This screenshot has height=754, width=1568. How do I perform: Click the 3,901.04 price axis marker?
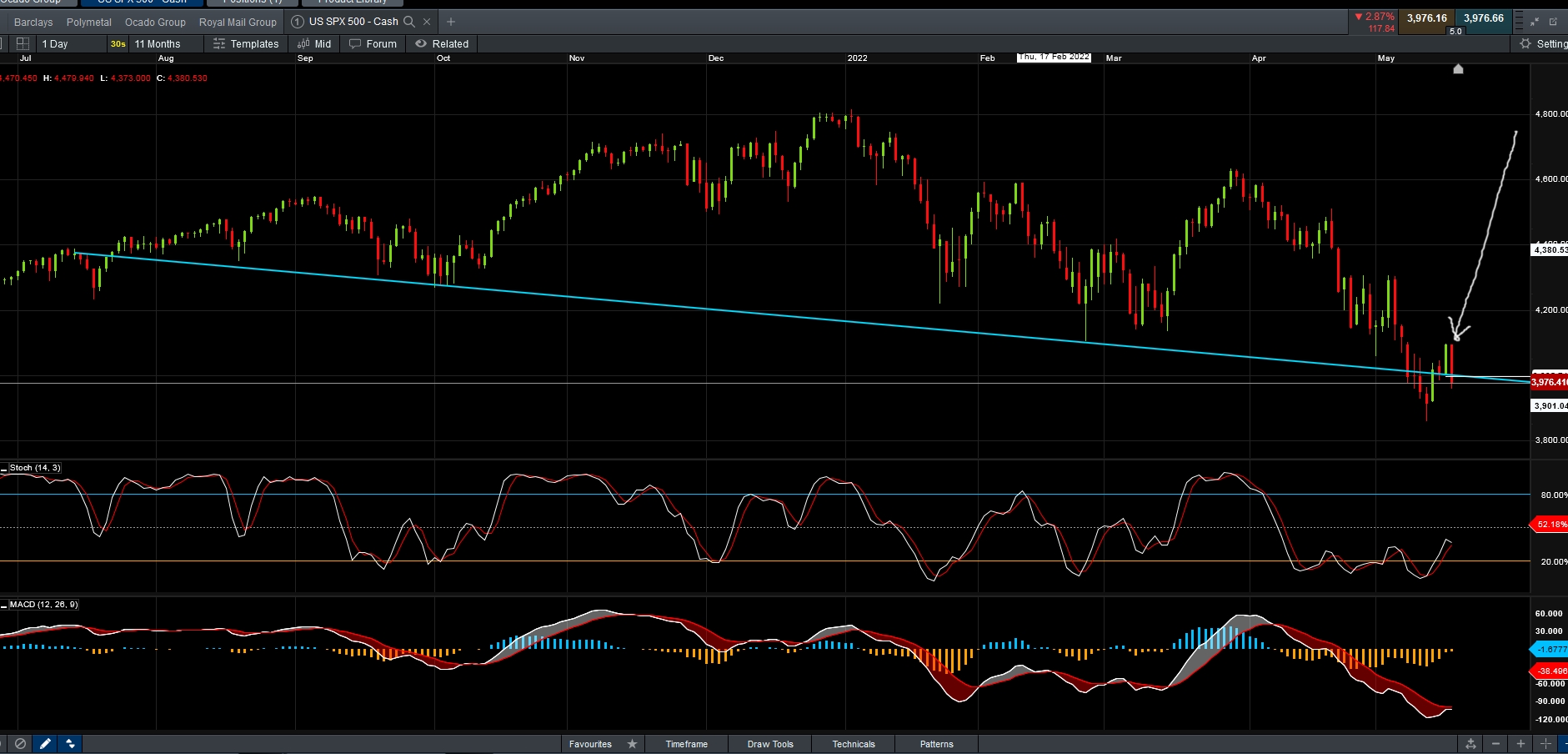[1550, 406]
